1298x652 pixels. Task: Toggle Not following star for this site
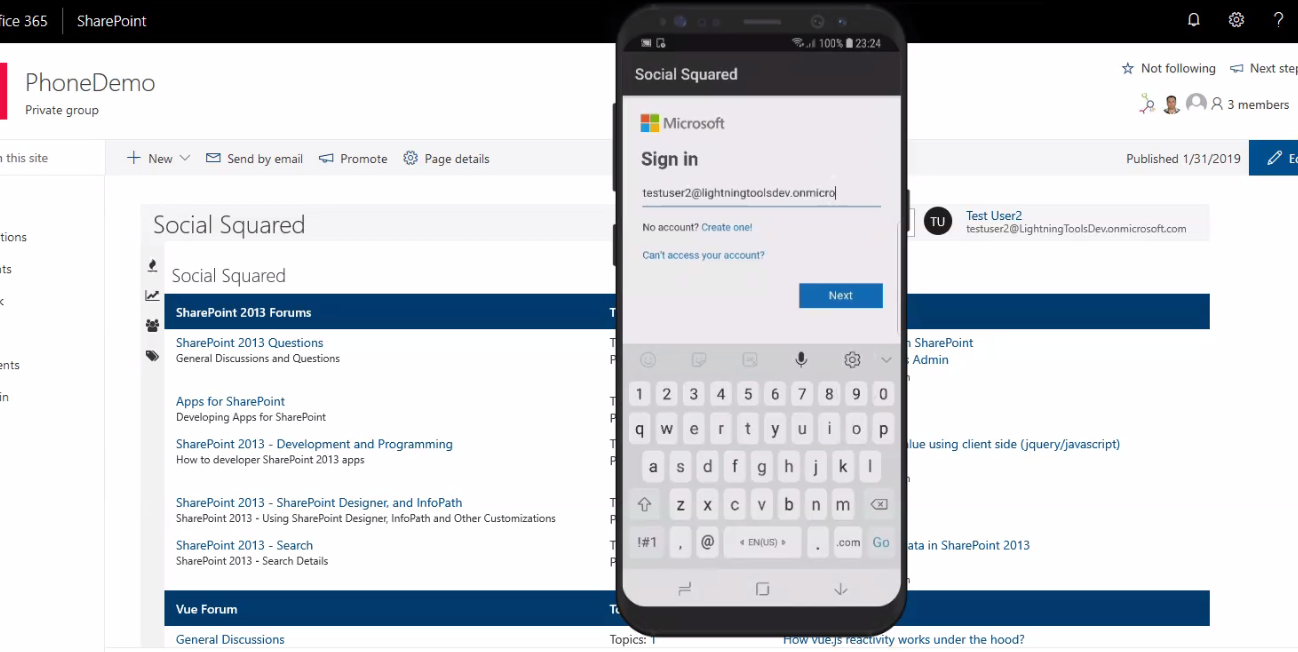(1168, 68)
